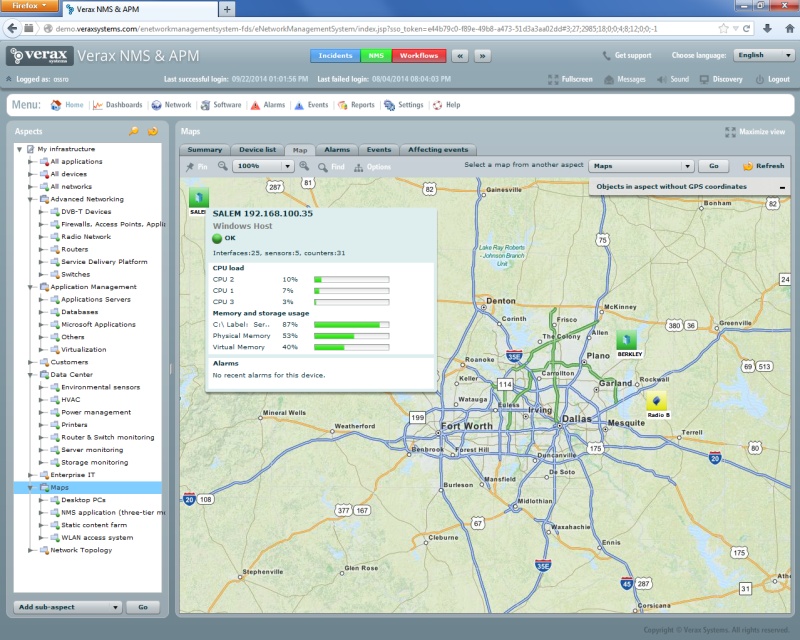Click the Maximize view icon in Maps panel
800x640 pixels.
tap(730, 132)
